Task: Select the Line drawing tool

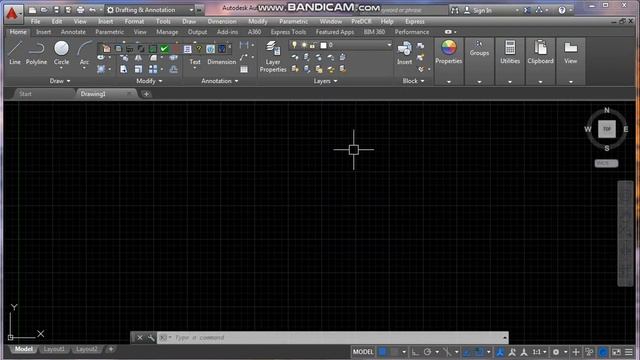Action: pos(15,53)
